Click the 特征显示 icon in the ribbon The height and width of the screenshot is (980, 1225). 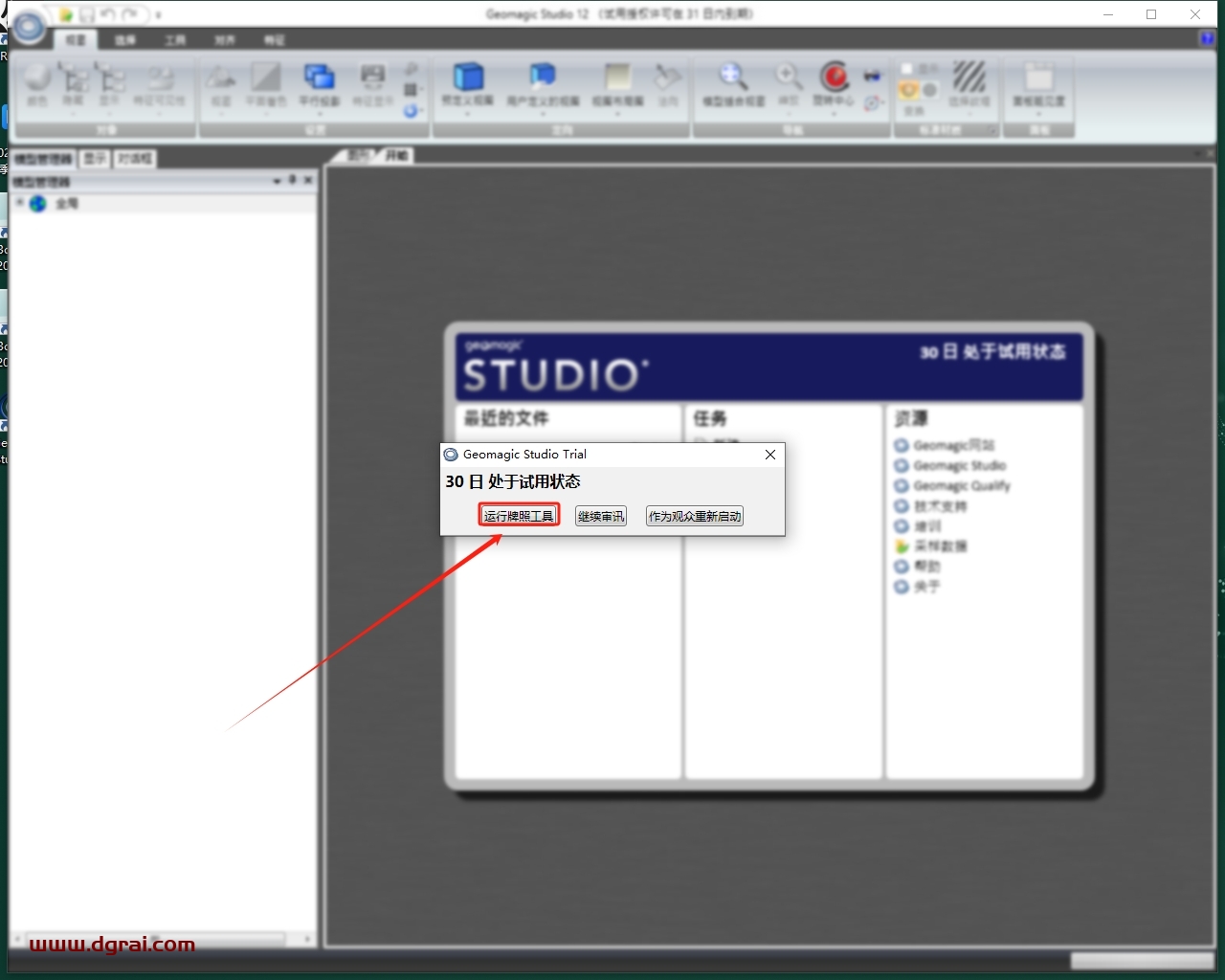[372, 77]
